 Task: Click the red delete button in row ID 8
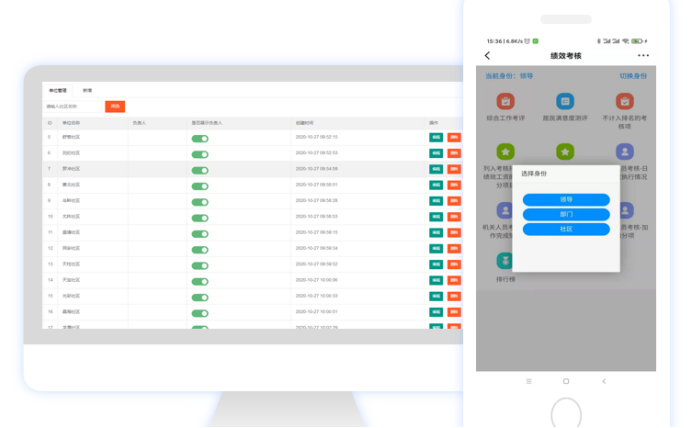(454, 185)
